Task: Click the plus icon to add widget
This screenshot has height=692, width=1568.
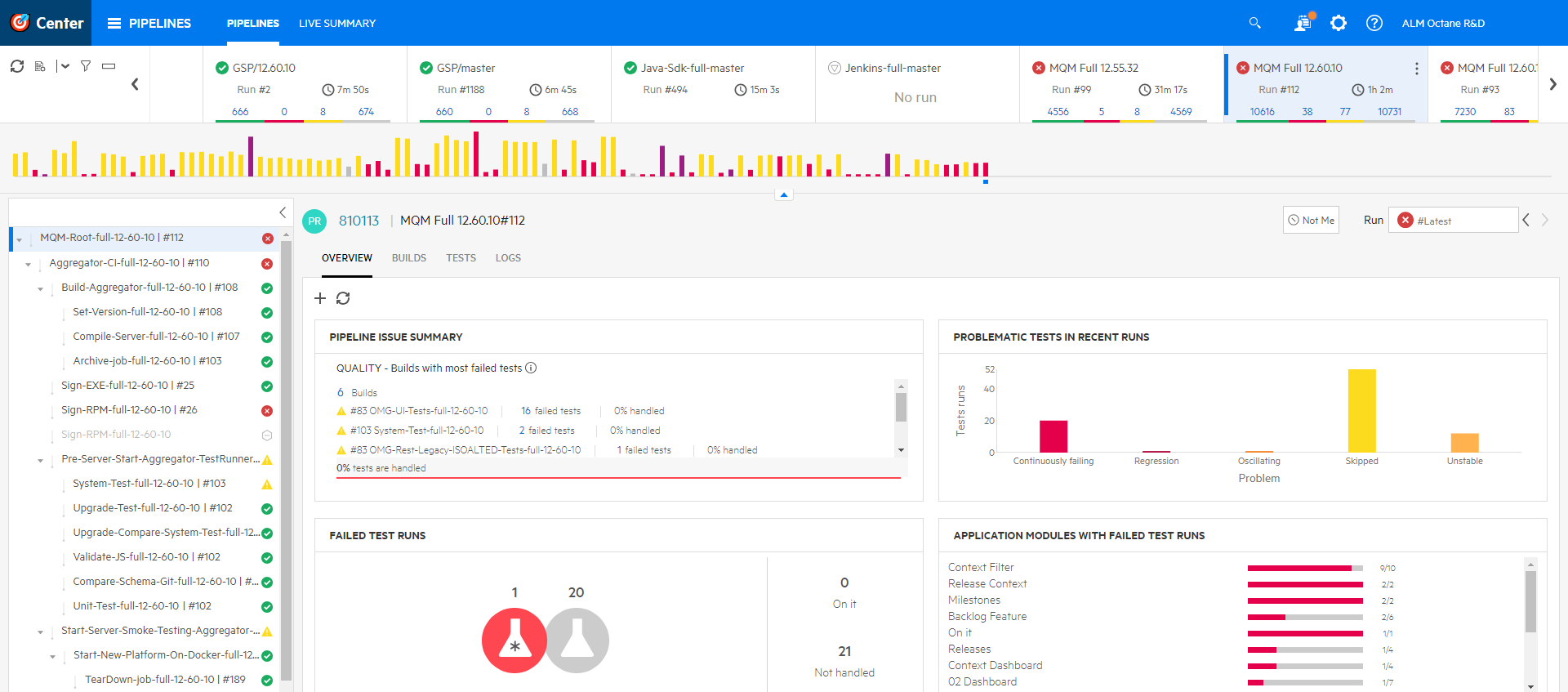Action: coord(320,298)
